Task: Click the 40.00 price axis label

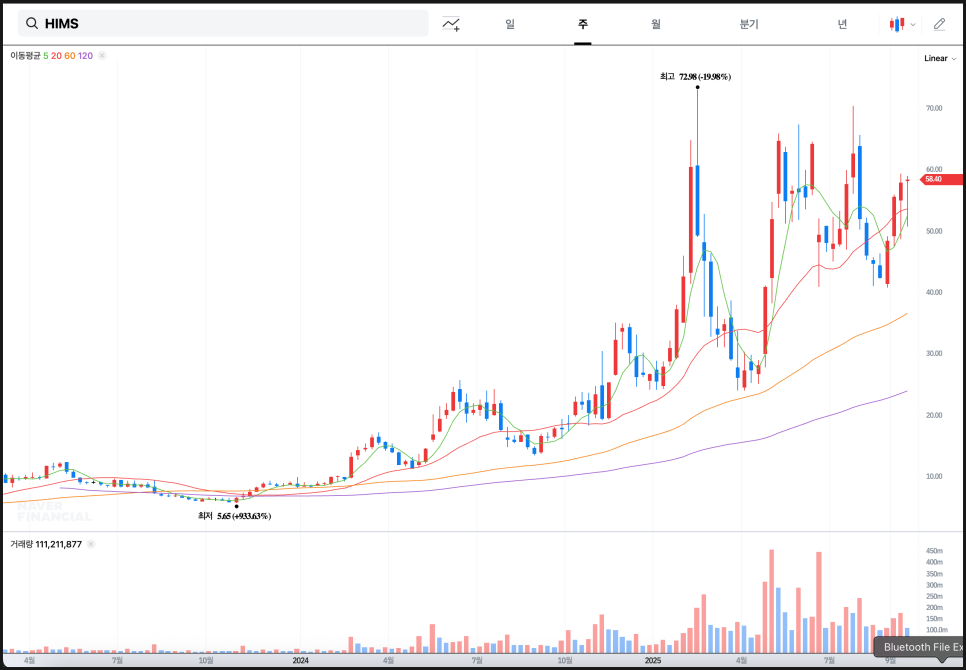Action: [934, 292]
